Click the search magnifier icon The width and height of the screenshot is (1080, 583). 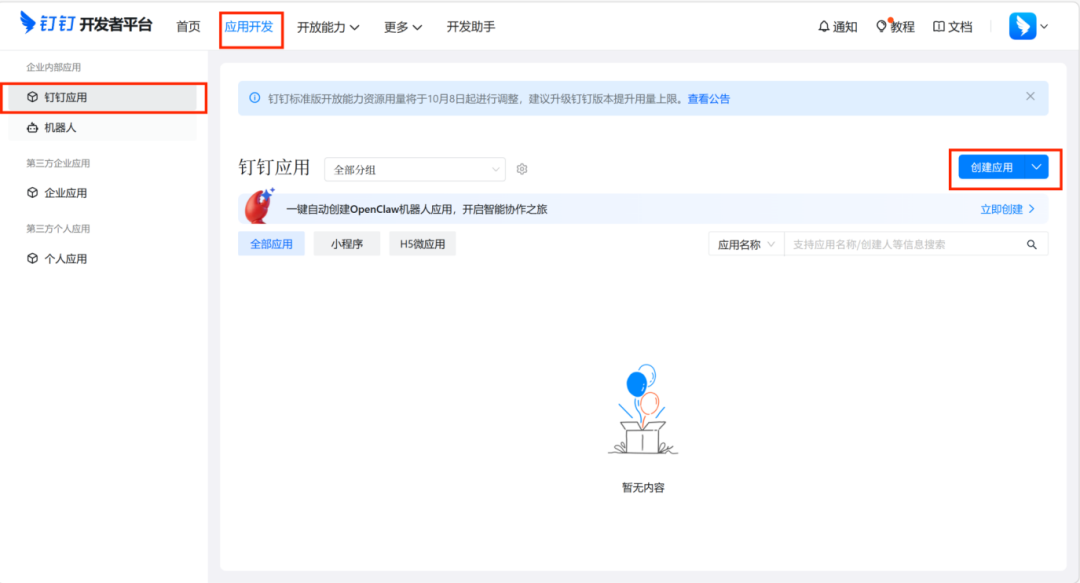[1032, 243]
